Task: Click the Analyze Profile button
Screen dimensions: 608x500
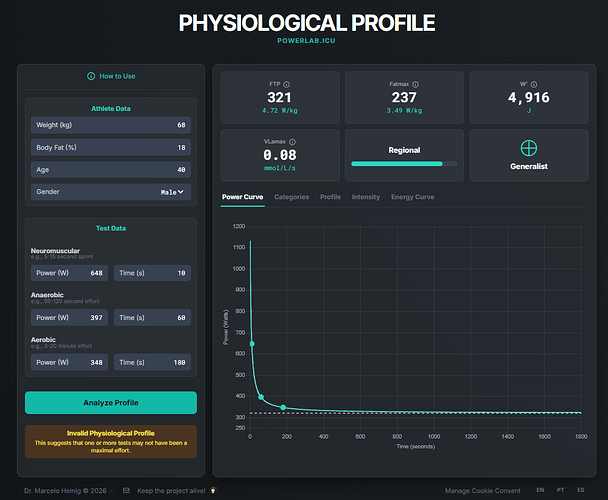Action: point(111,403)
